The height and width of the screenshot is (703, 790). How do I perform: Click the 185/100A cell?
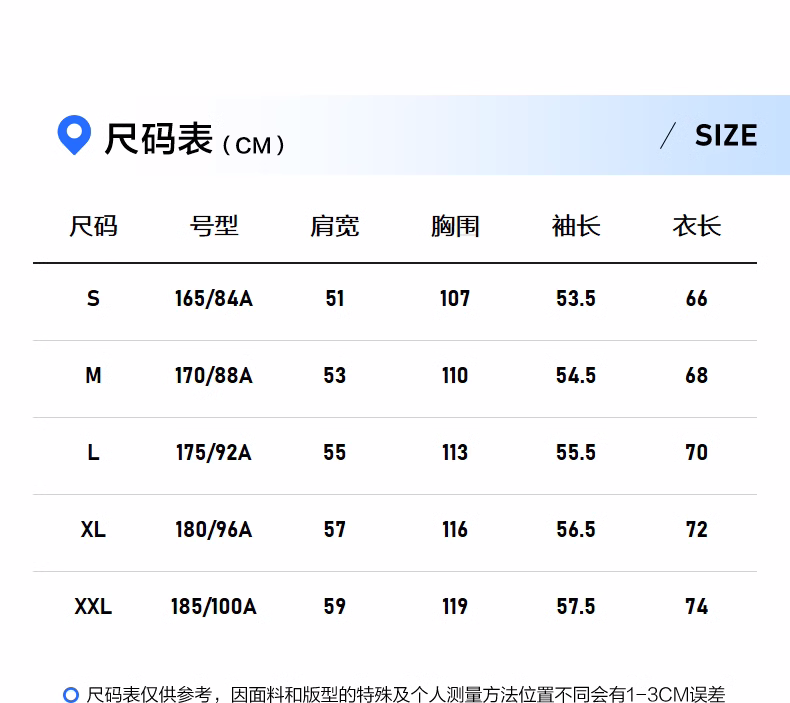(x=214, y=606)
